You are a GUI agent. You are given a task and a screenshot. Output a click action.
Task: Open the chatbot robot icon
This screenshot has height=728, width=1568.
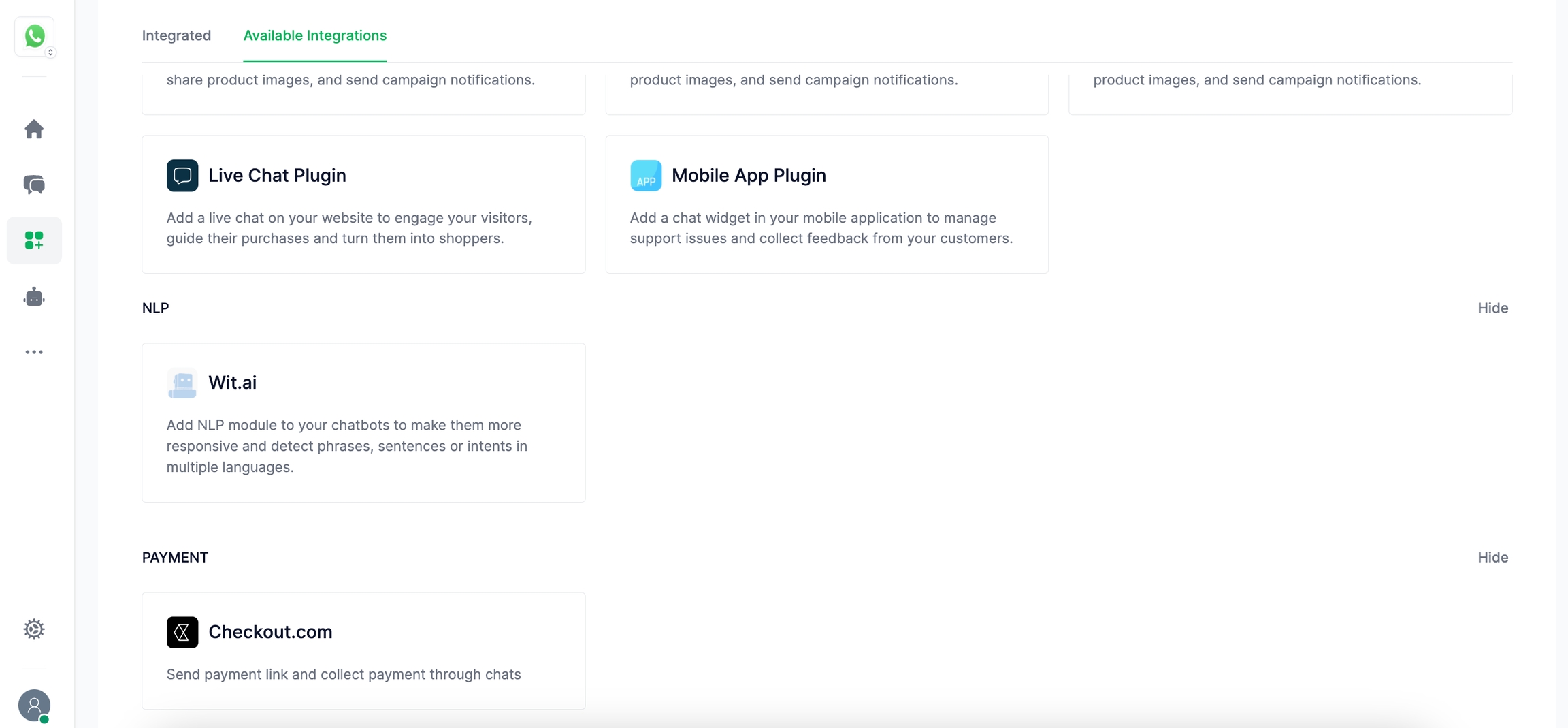34,297
